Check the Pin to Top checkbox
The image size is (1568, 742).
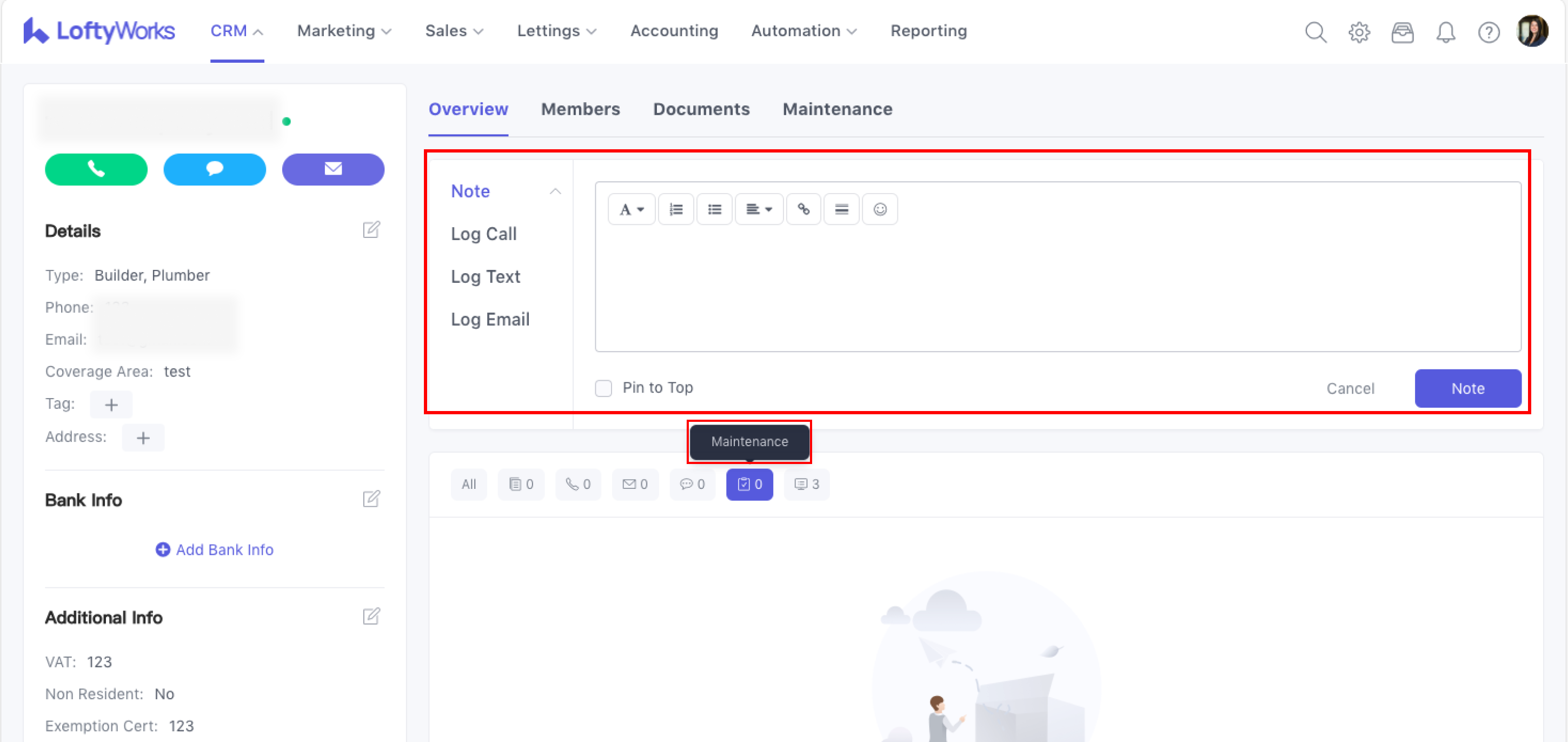tap(603, 388)
